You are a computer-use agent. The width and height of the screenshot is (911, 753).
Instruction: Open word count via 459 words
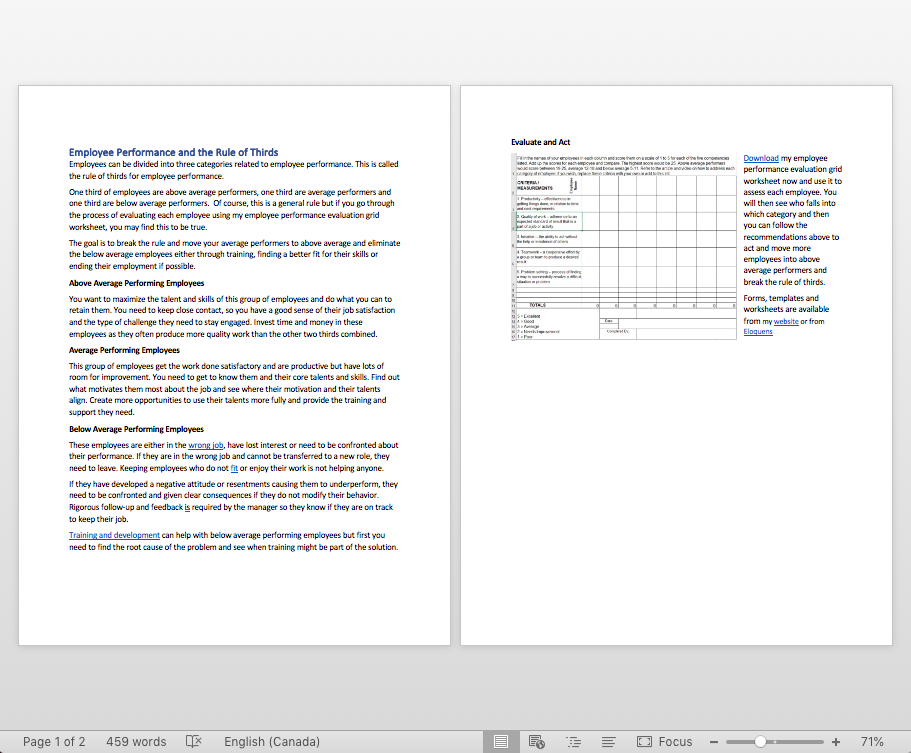[x=136, y=741]
